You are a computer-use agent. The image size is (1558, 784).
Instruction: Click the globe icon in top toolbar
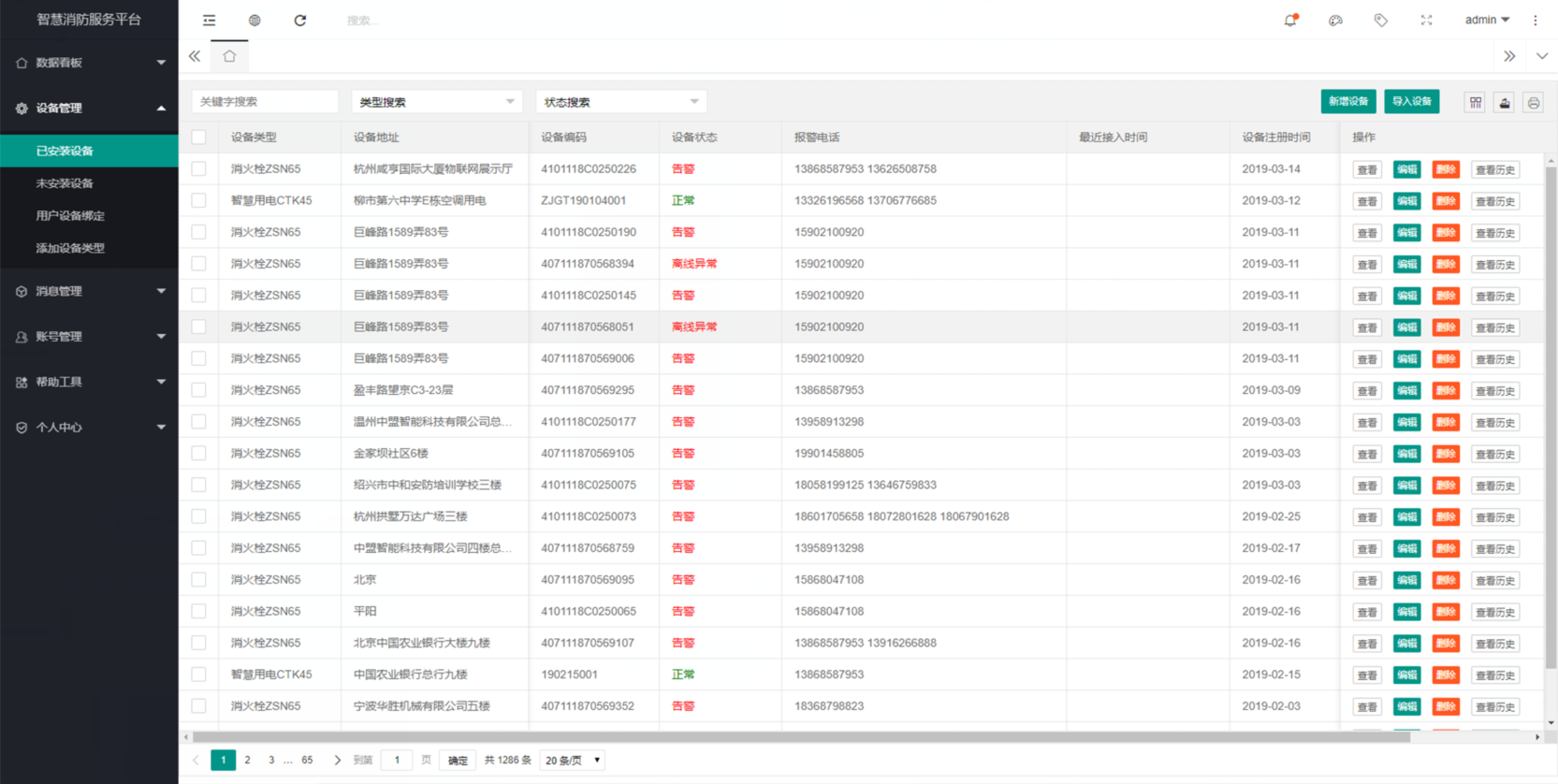[255, 20]
